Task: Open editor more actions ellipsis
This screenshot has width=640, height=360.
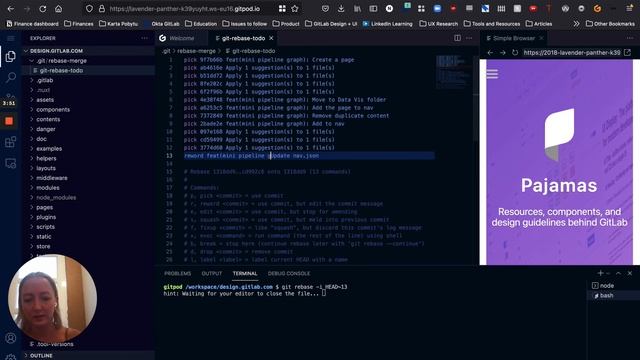Action: point(469,38)
